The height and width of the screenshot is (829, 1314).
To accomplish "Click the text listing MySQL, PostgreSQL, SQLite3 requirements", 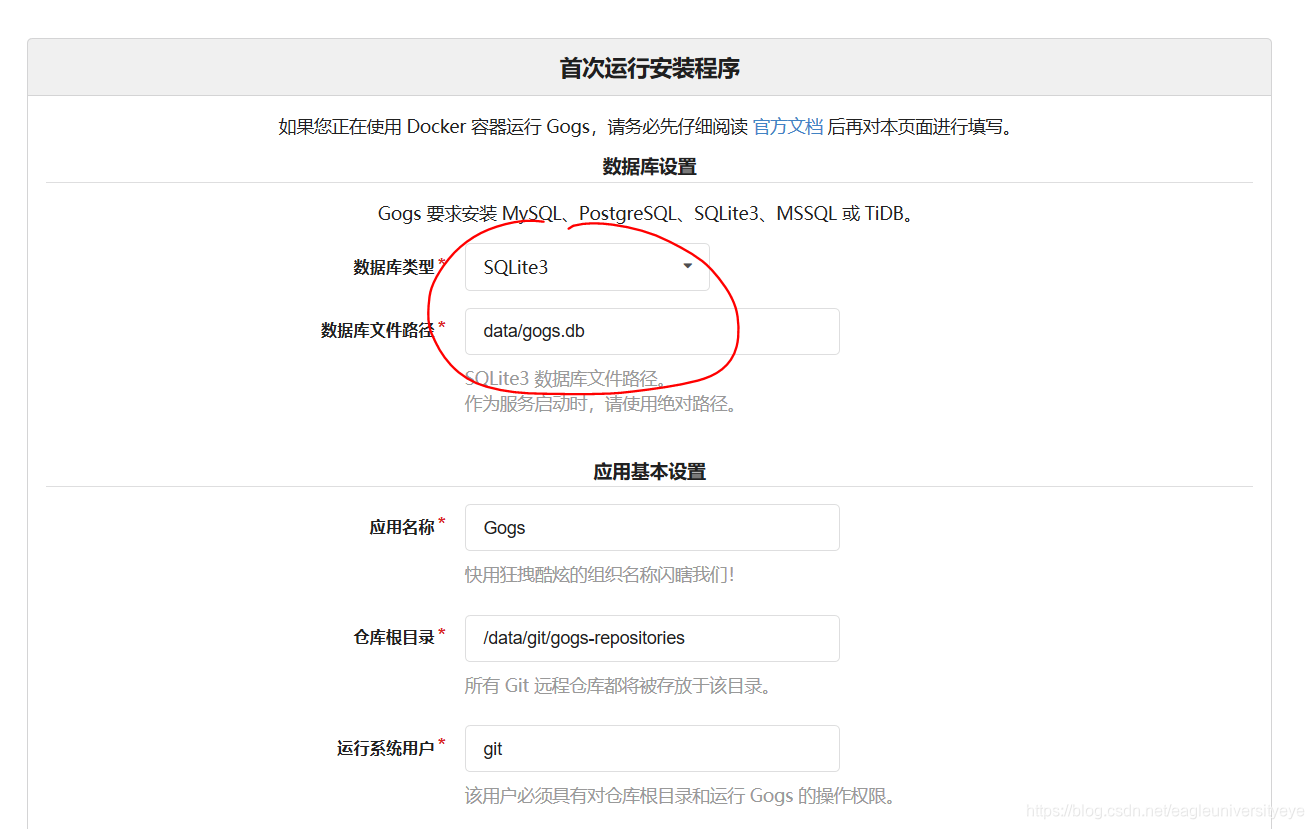I will [648, 214].
